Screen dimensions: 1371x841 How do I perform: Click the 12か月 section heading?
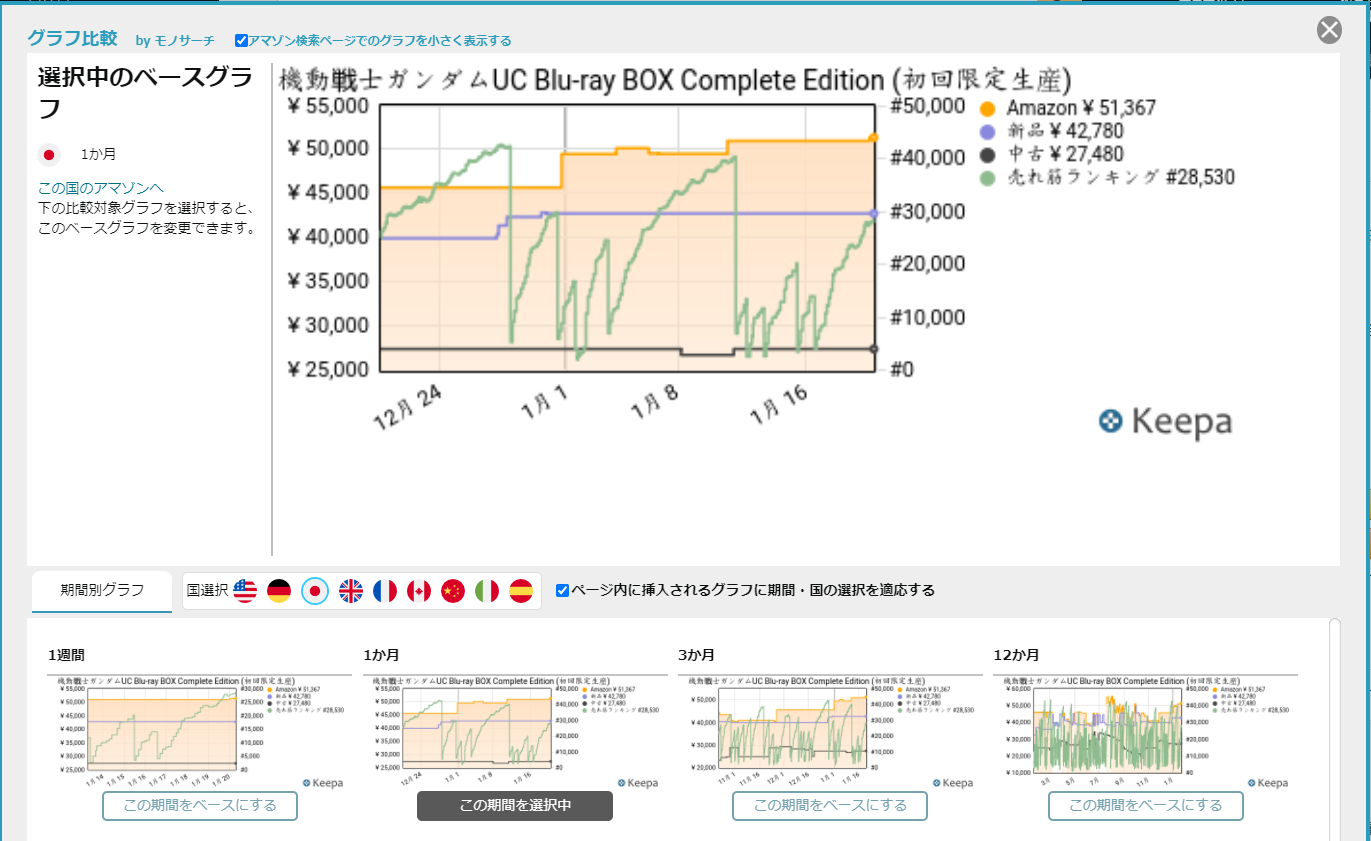(x=1016, y=656)
